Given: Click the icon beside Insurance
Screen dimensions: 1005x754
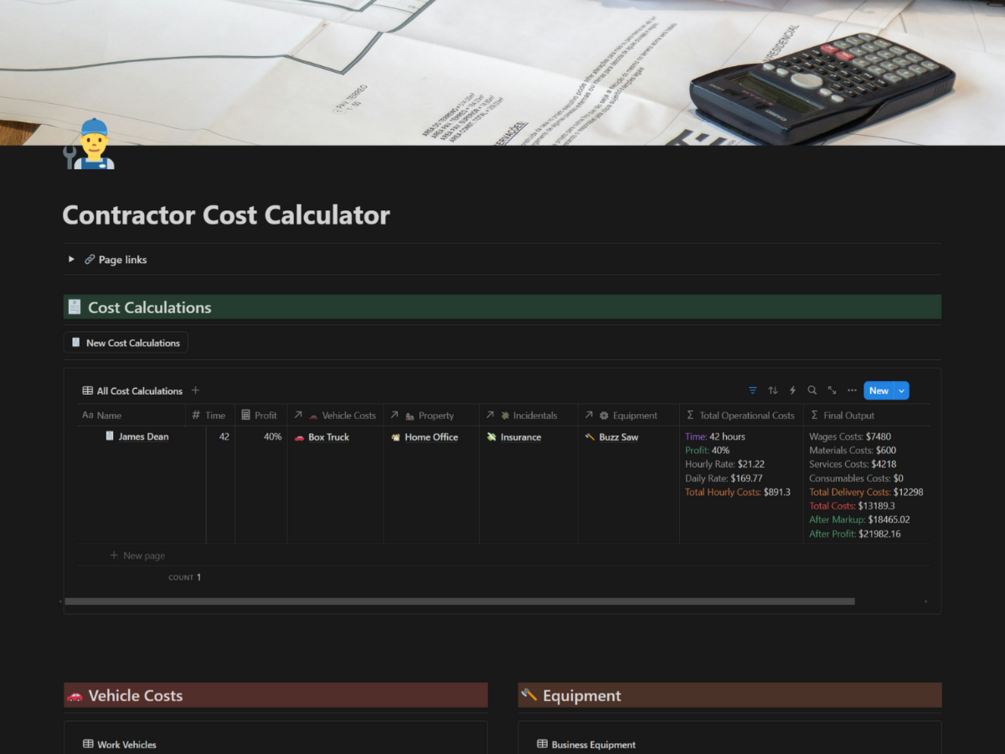Looking at the screenshot, I should 491,437.
